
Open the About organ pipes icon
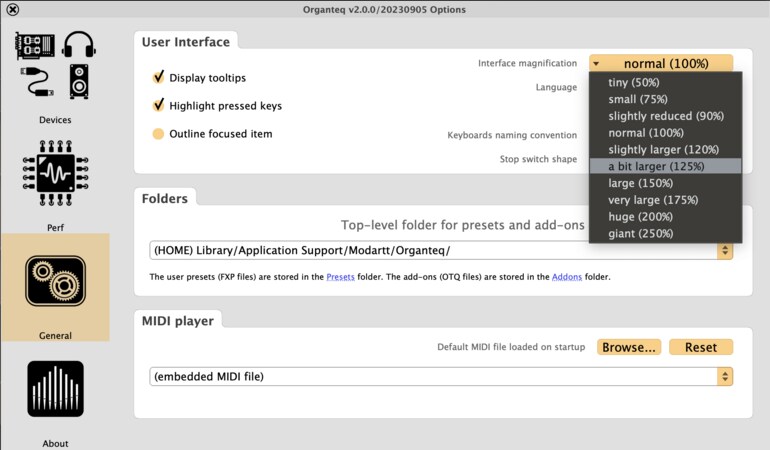coord(55,389)
